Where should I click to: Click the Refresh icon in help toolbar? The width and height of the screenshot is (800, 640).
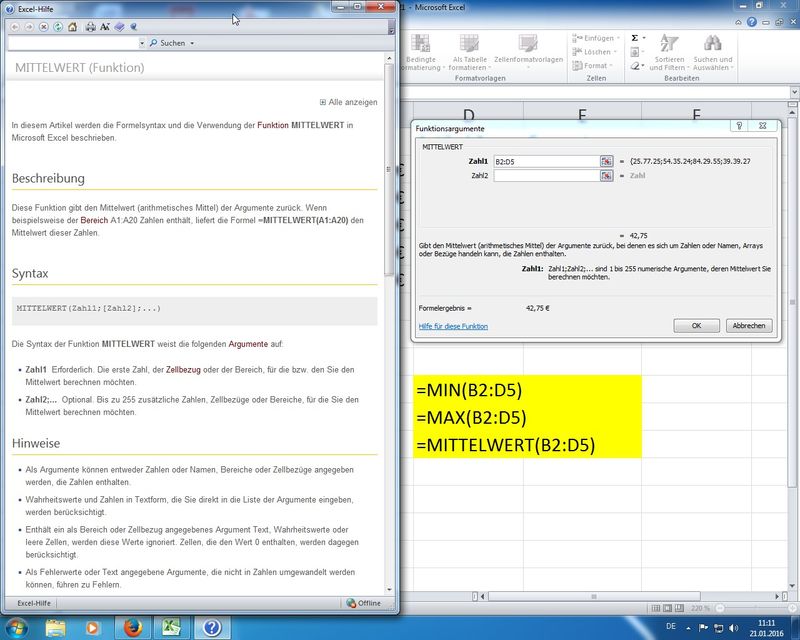[x=57, y=27]
